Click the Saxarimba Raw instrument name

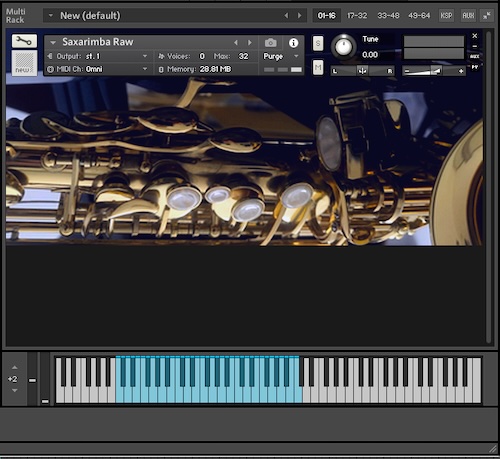point(98,42)
